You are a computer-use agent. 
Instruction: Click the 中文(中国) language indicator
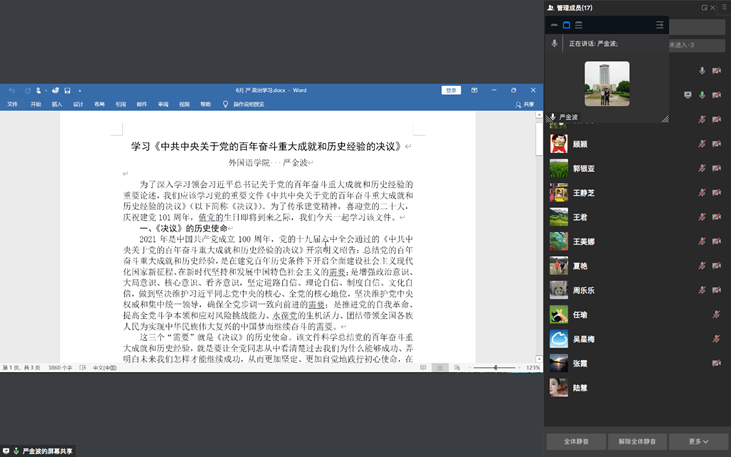105,368
